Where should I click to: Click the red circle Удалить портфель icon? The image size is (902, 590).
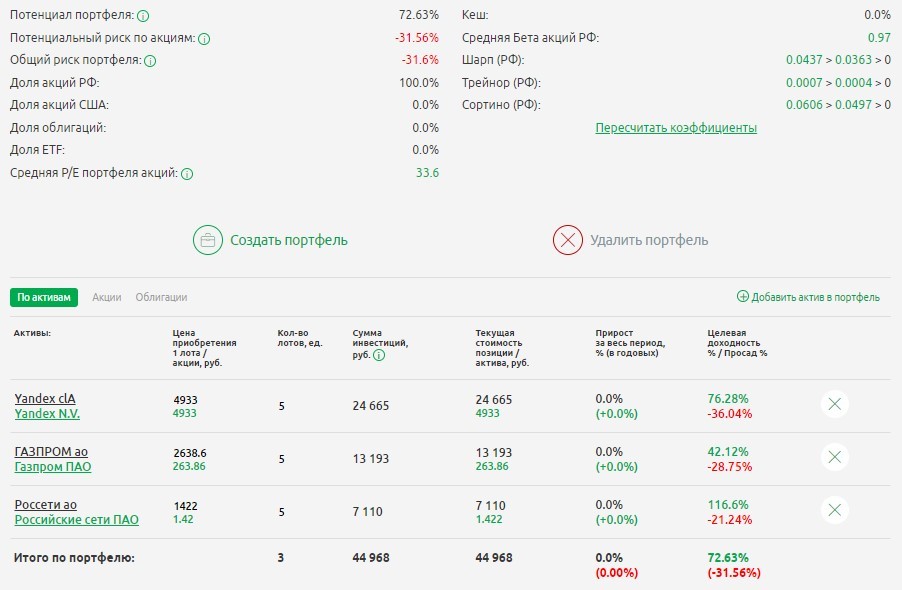pyautogui.click(x=567, y=240)
